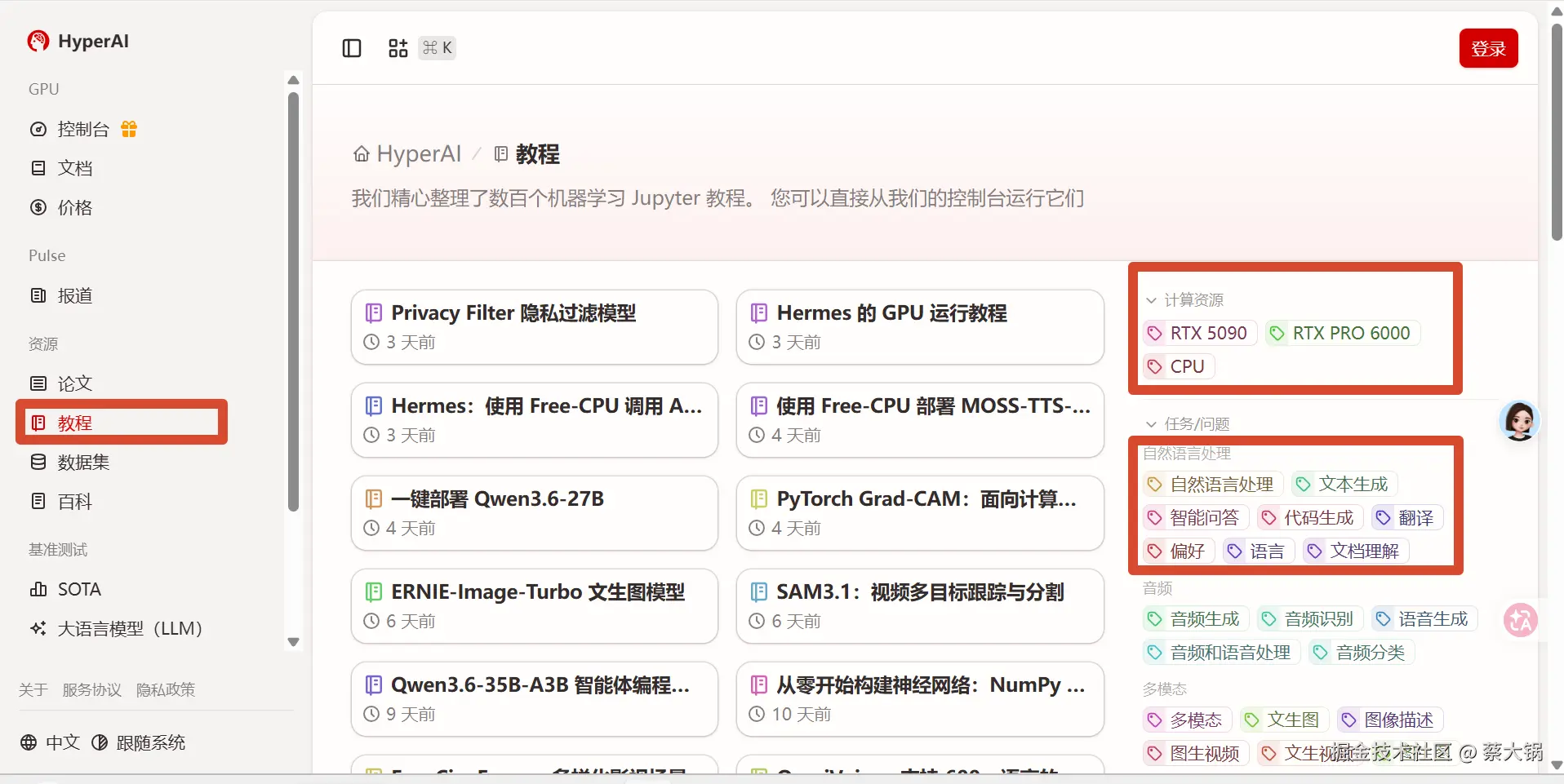This screenshot has width=1564, height=784.
Task: Click the HyperAI logo icon
Action: (38, 41)
